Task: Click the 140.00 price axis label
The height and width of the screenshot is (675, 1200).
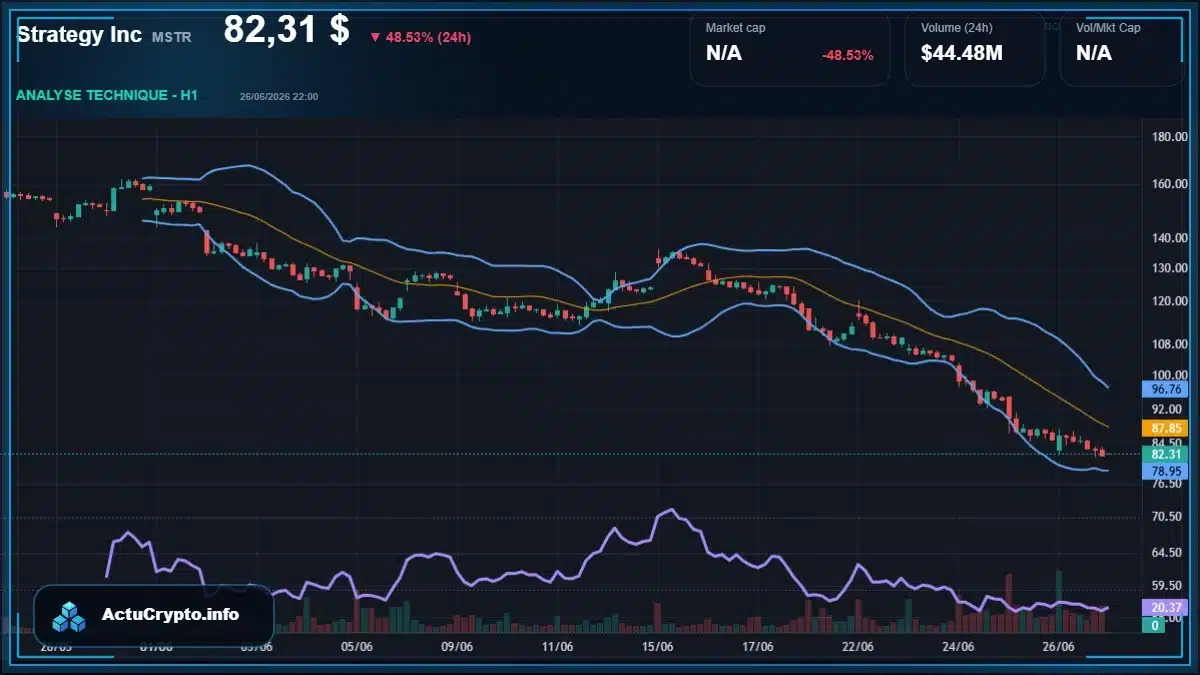Action: tap(1169, 238)
